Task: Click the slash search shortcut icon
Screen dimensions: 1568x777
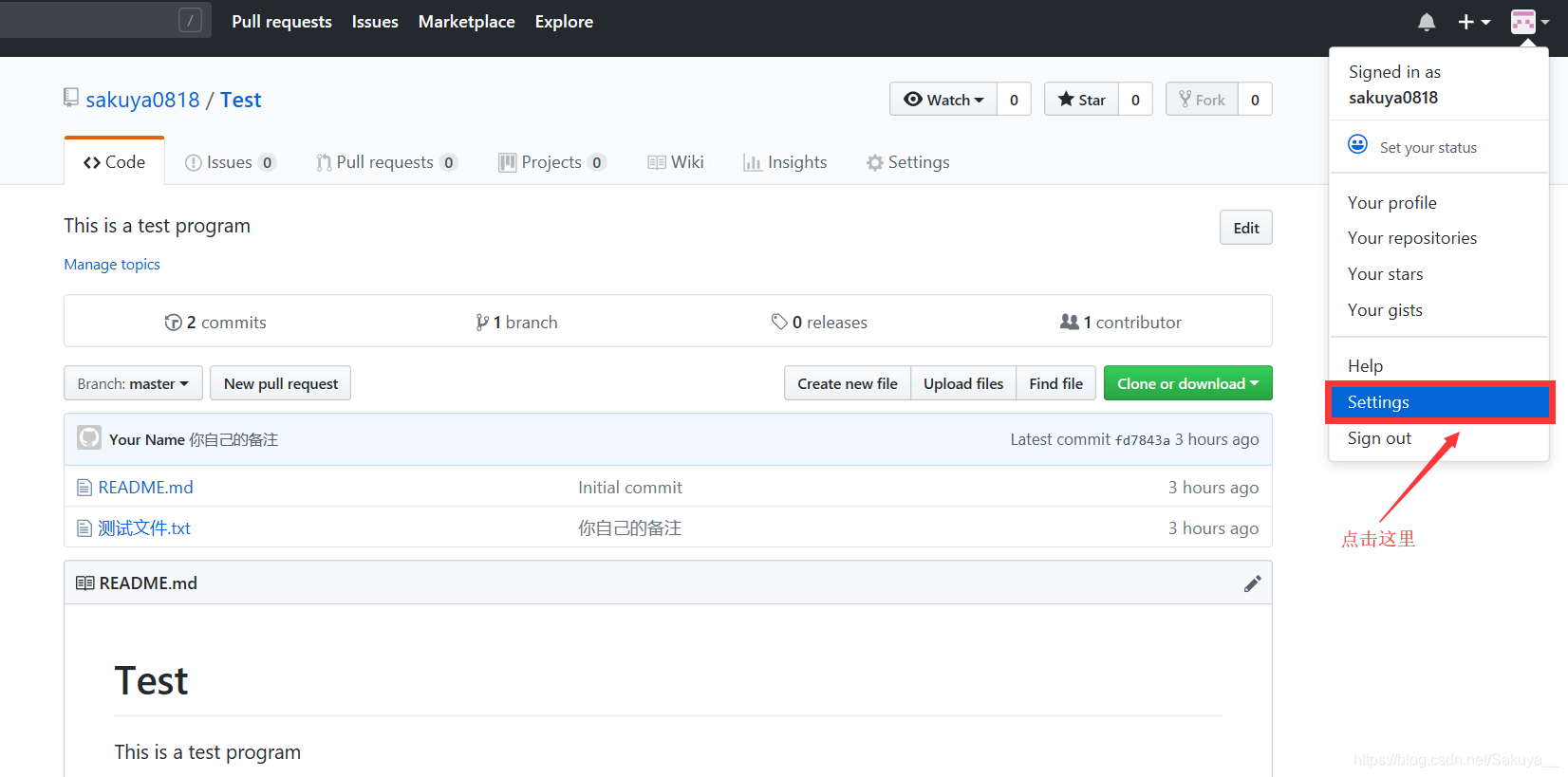Action: coord(190,20)
